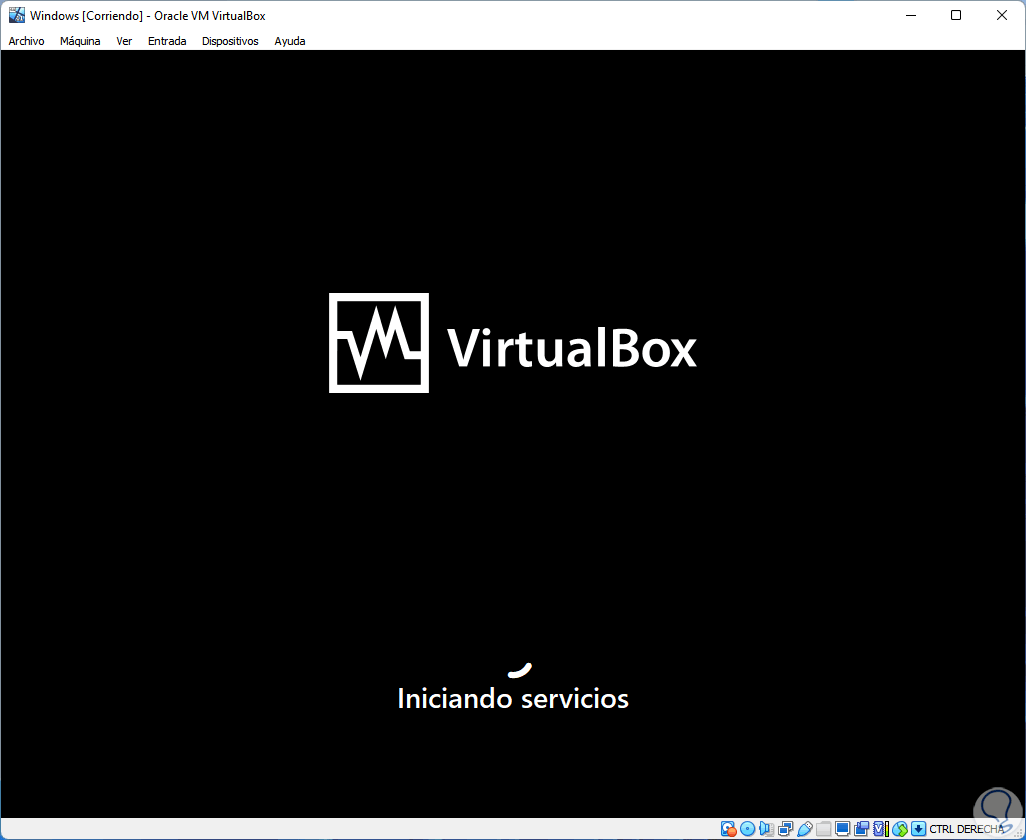Click the CTRL DERECHA host key label
Screen dimensions: 1026x840
coord(966,830)
